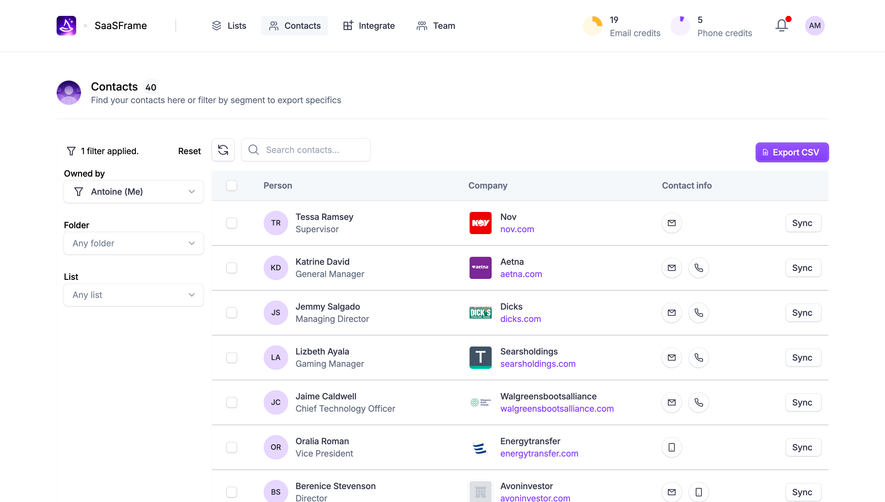This screenshot has width=885, height=502.
Task: Sync Katrine David's contact
Action: coord(803,268)
